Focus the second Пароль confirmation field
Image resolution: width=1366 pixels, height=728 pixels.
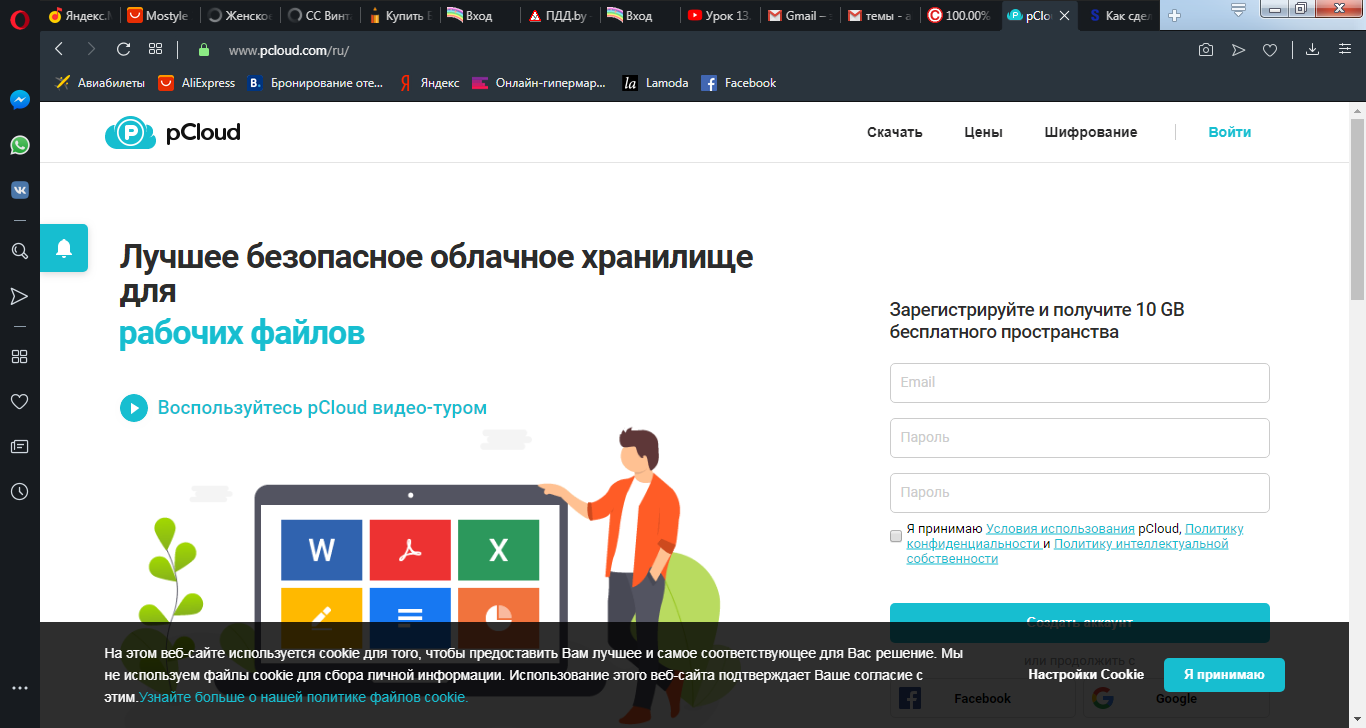click(x=1079, y=492)
